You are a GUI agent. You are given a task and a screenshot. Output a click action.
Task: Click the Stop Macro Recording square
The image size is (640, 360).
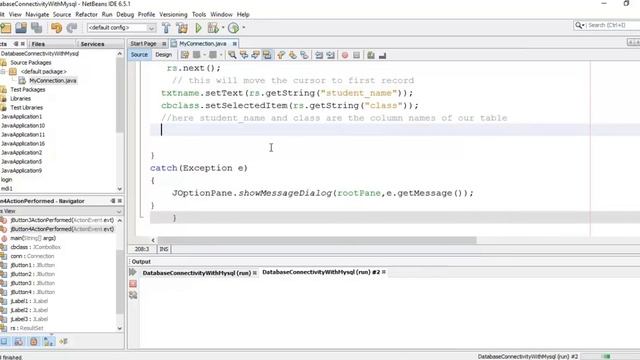click(356, 55)
